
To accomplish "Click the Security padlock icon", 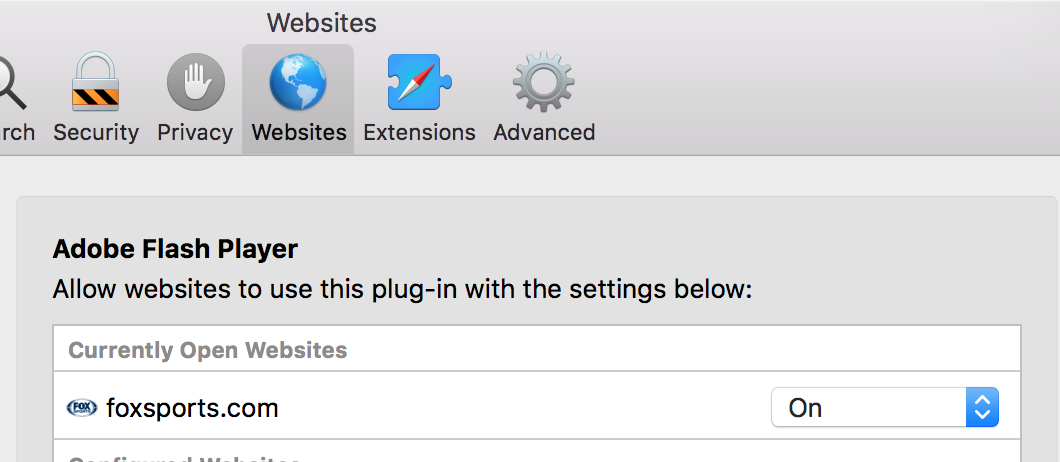I will [x=95, y=82].
